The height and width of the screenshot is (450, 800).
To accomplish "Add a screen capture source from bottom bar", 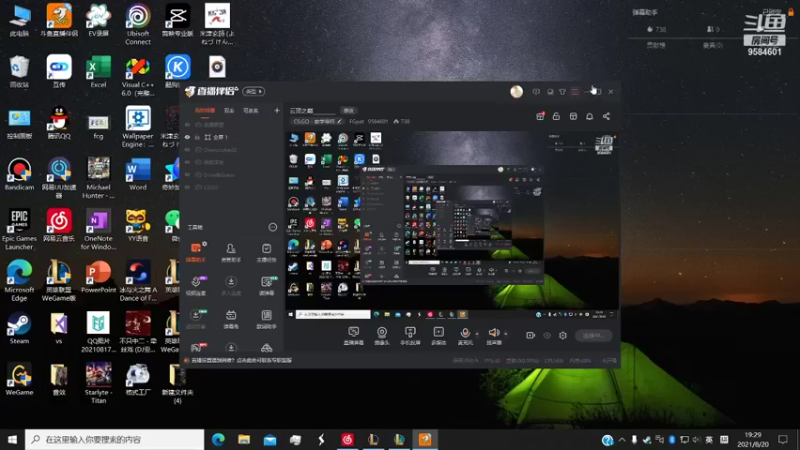I will (x=354, y=336).
